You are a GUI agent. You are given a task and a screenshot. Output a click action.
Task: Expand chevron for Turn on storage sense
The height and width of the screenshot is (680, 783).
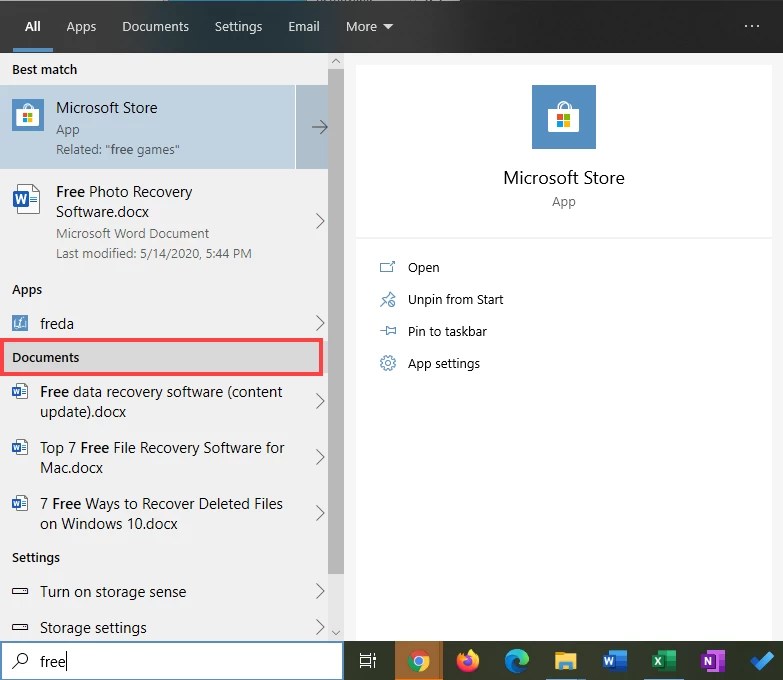tap(320, 591)
